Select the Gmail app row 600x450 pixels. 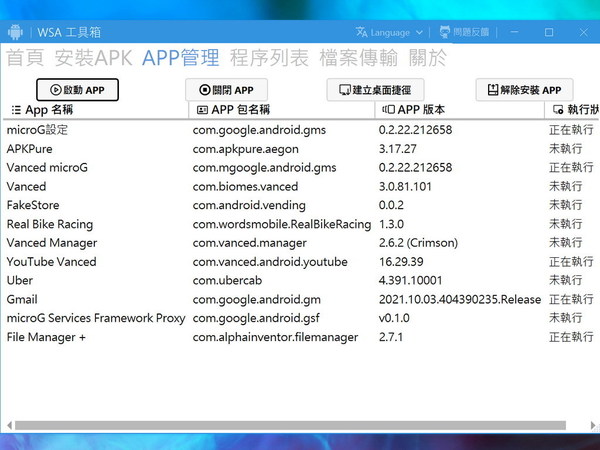(300, 300)
